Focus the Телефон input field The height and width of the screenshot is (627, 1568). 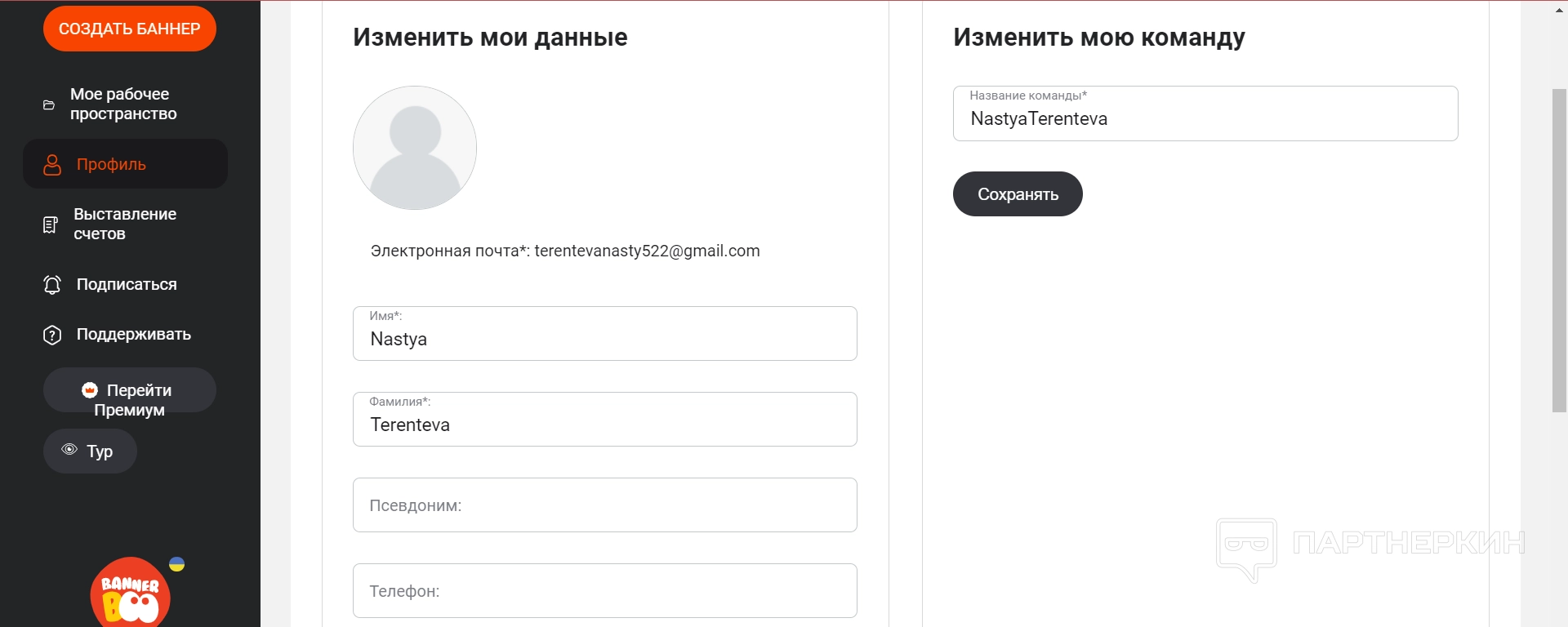click(x=604, y=591)
